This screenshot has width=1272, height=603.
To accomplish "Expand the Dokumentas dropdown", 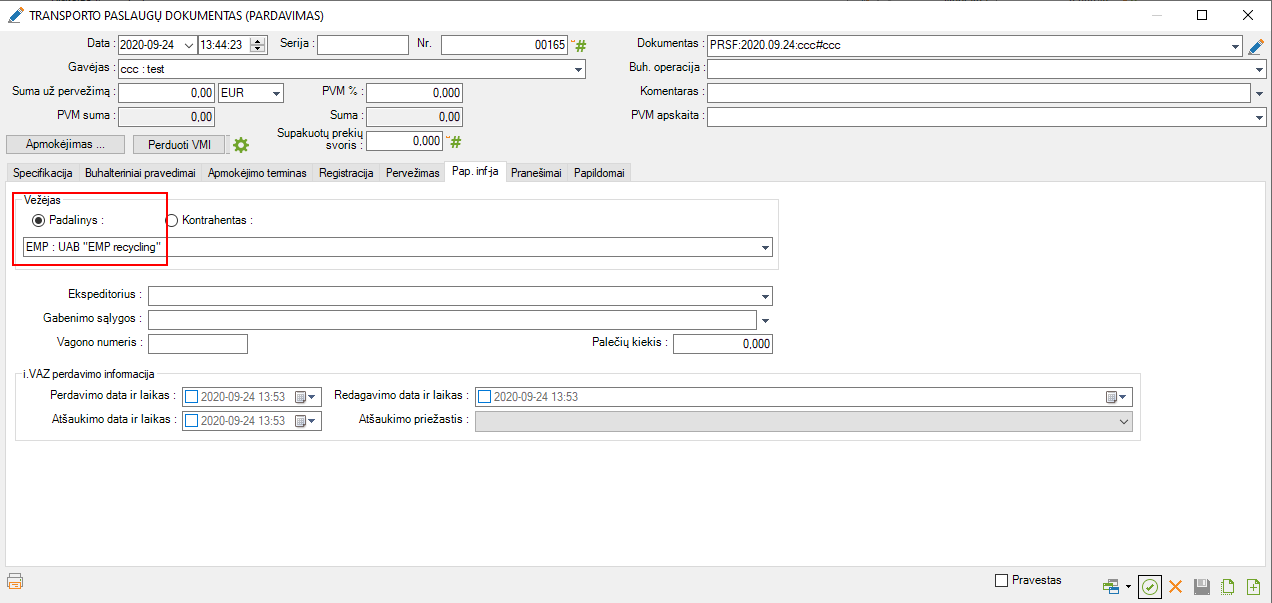I will coord(1234,46).
